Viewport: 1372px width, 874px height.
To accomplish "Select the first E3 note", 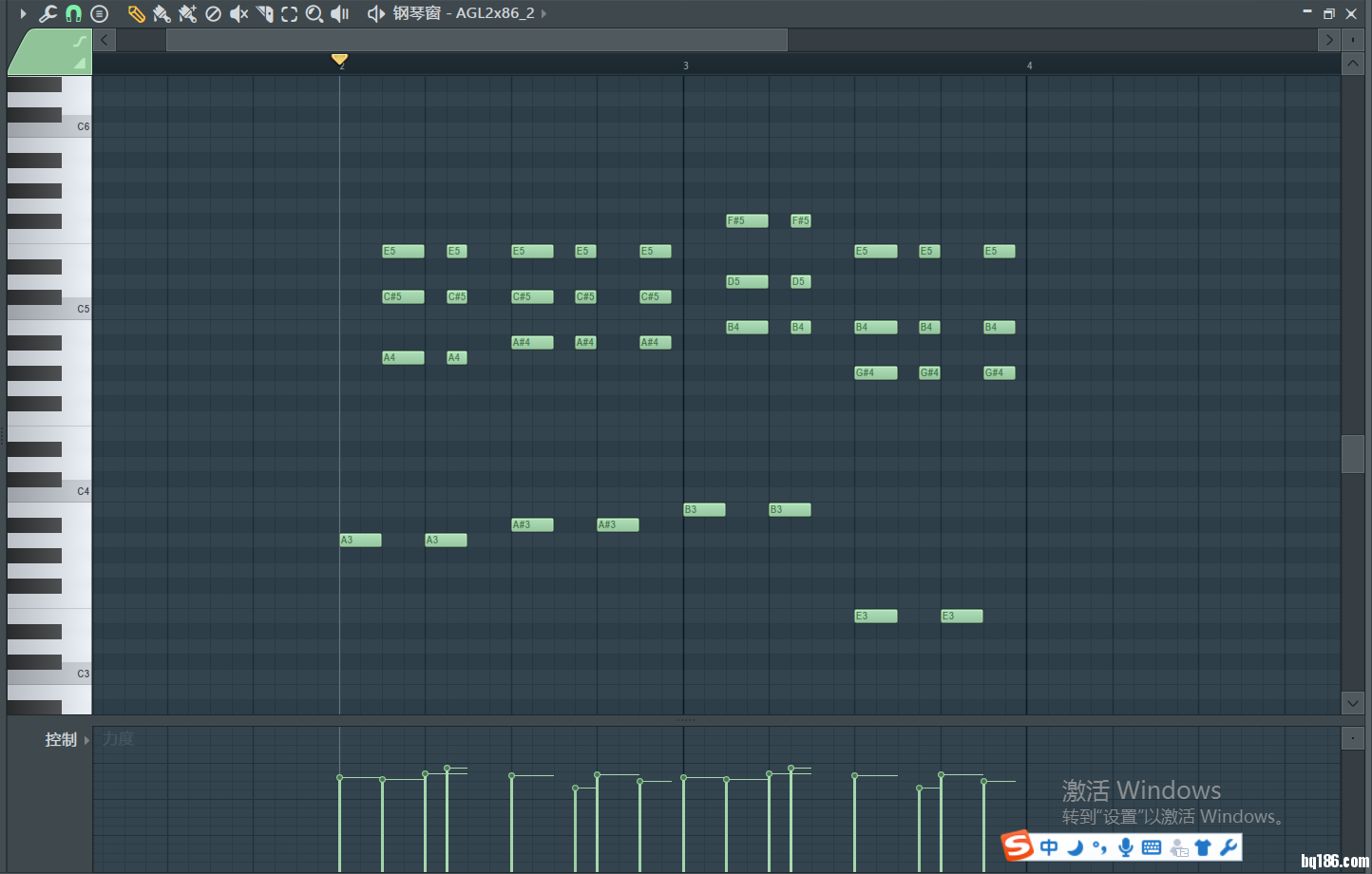I will click(x=876, y=616).
